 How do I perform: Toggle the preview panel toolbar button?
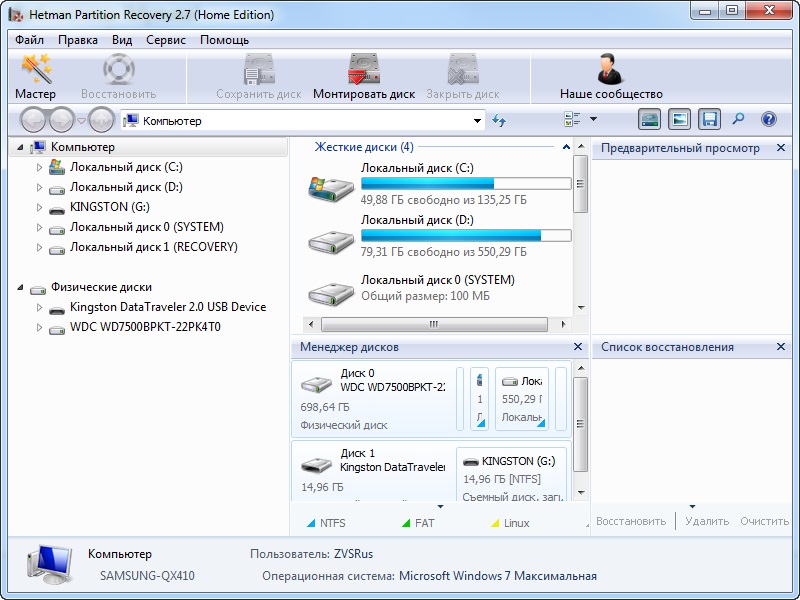point(680,120)
